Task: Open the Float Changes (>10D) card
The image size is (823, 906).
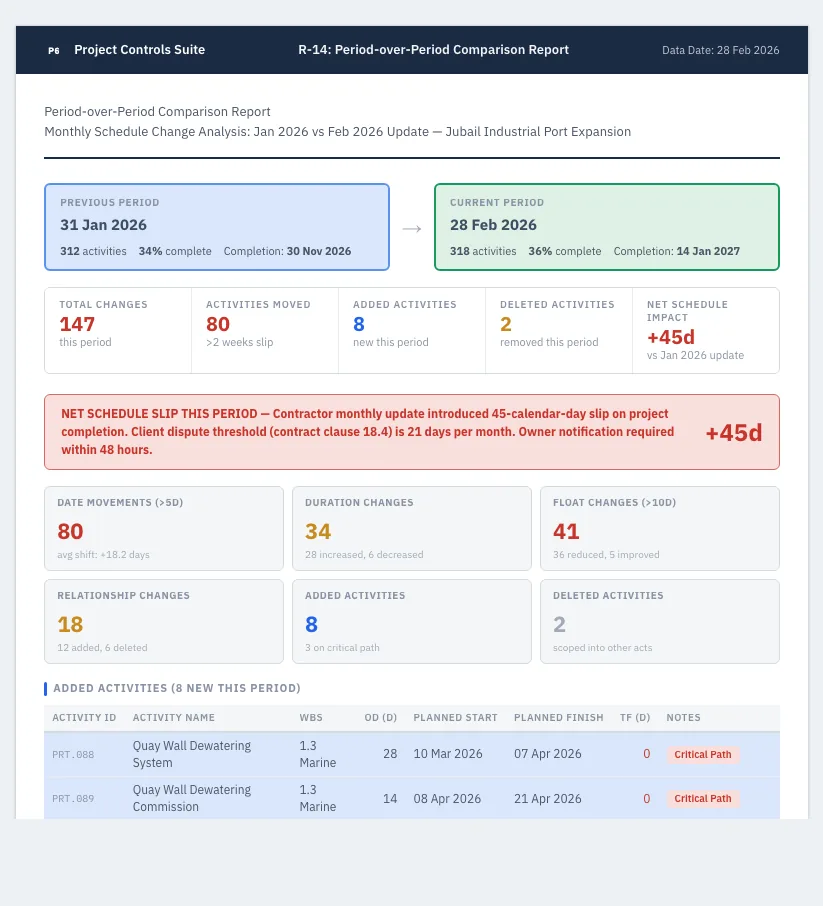Action: coord(660,529)
